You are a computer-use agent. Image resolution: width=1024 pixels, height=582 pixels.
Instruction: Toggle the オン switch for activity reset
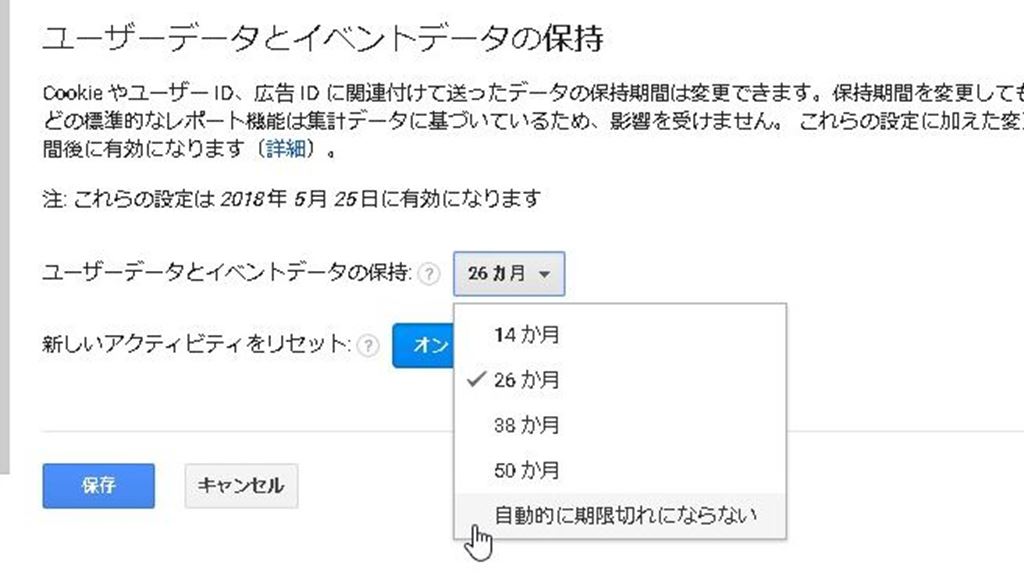click(424, 345)
